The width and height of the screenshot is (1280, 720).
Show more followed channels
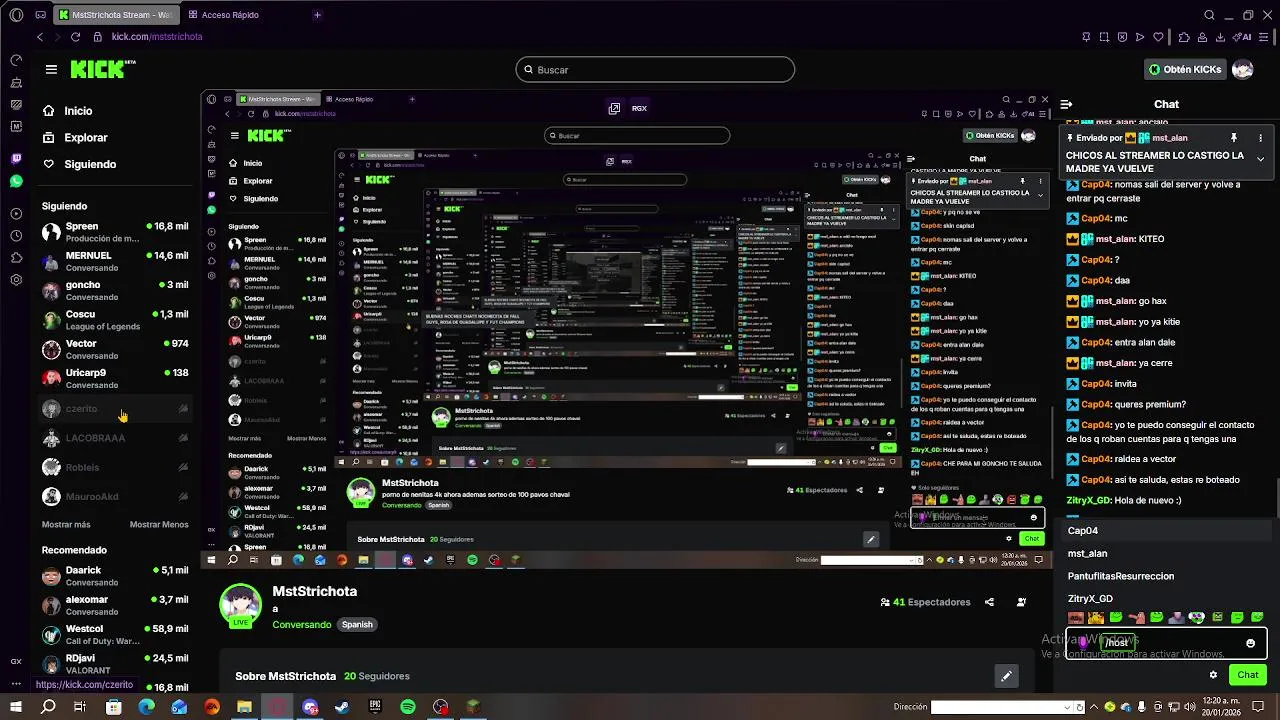(x=66, y=524)
